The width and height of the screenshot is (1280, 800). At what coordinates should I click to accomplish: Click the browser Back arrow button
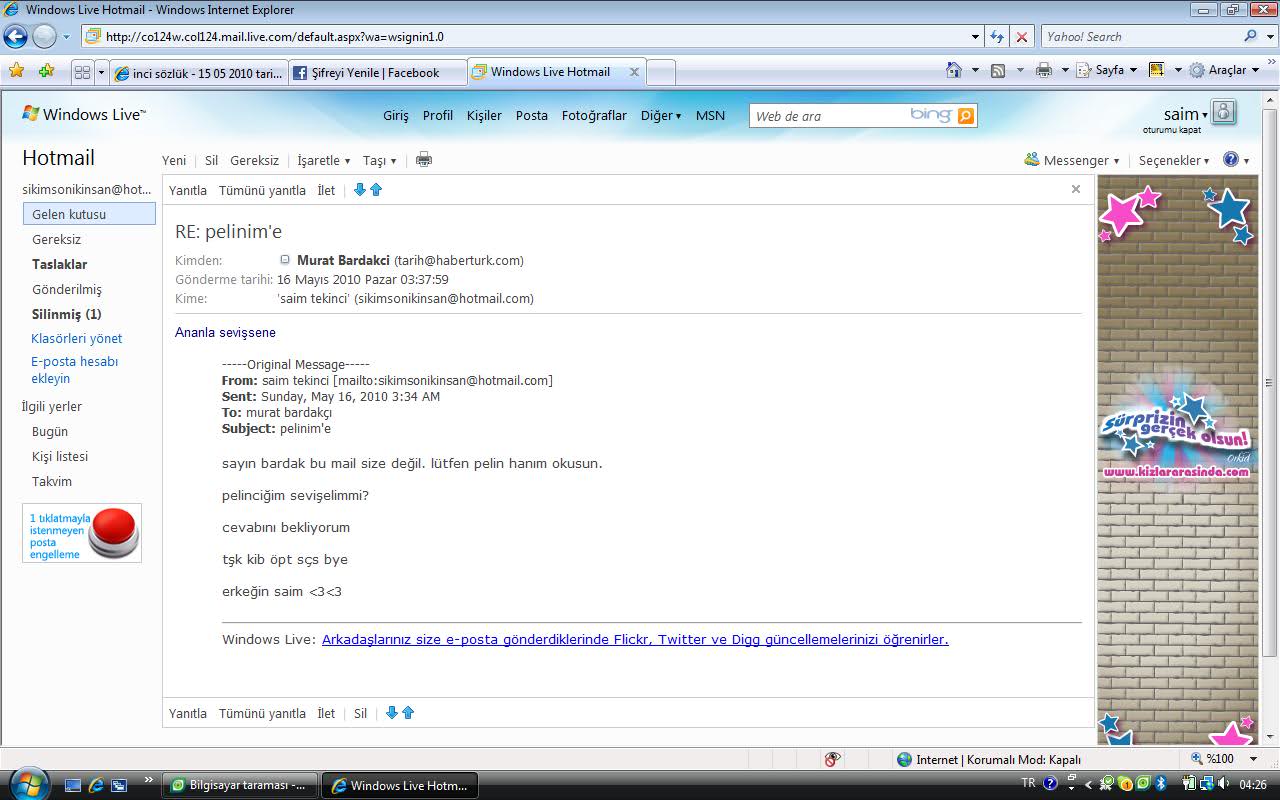[x=15, y=37]
